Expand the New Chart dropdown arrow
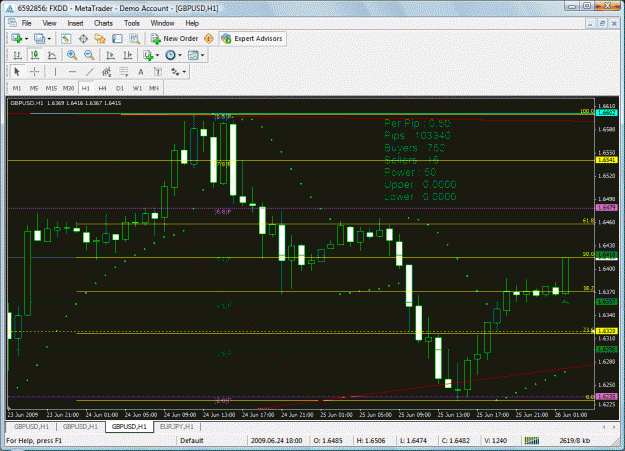 (x=26, y=39)
